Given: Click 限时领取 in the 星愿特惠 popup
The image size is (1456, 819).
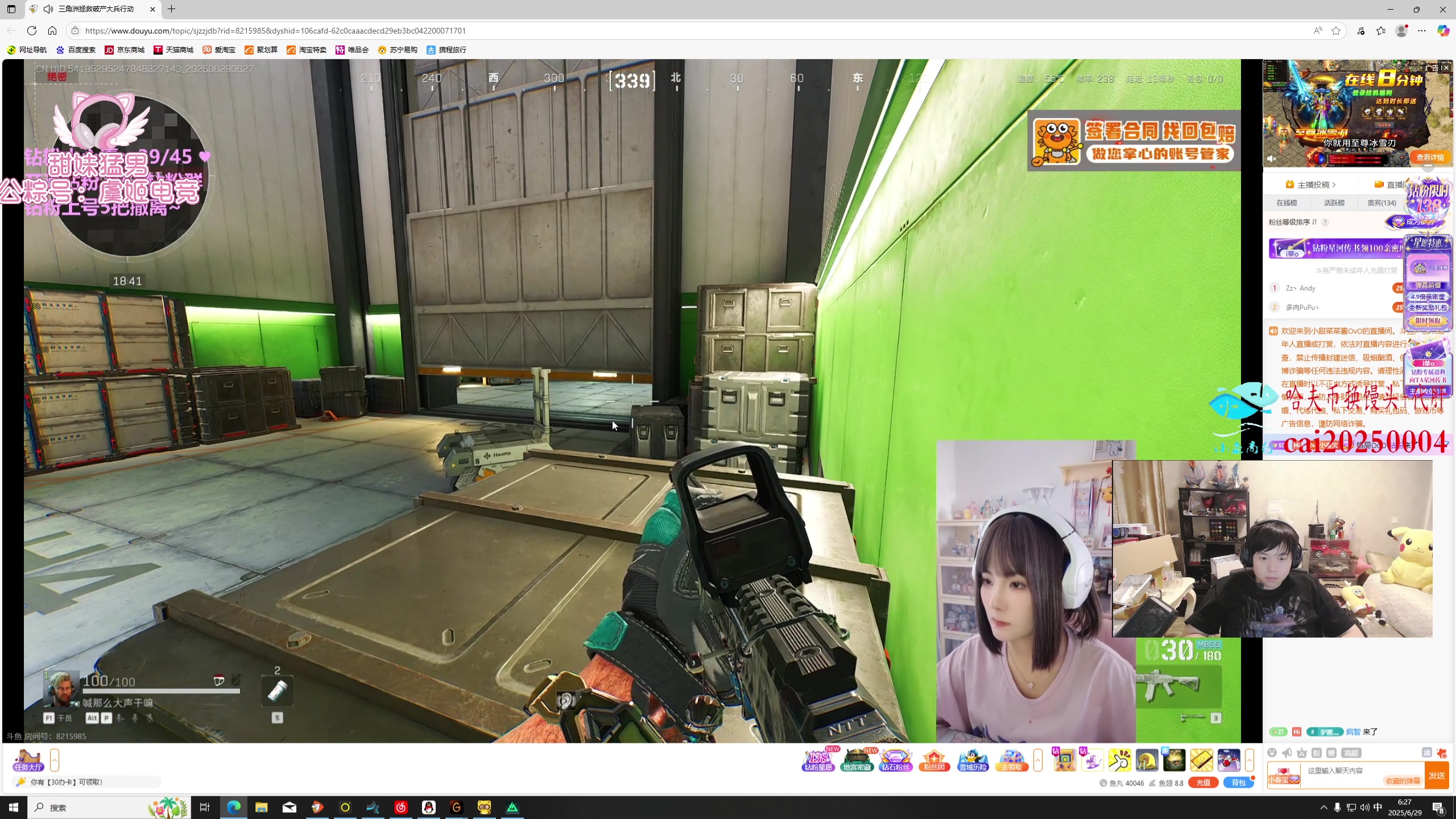Looking at the screenshot, I should (x=1428, y=321).
